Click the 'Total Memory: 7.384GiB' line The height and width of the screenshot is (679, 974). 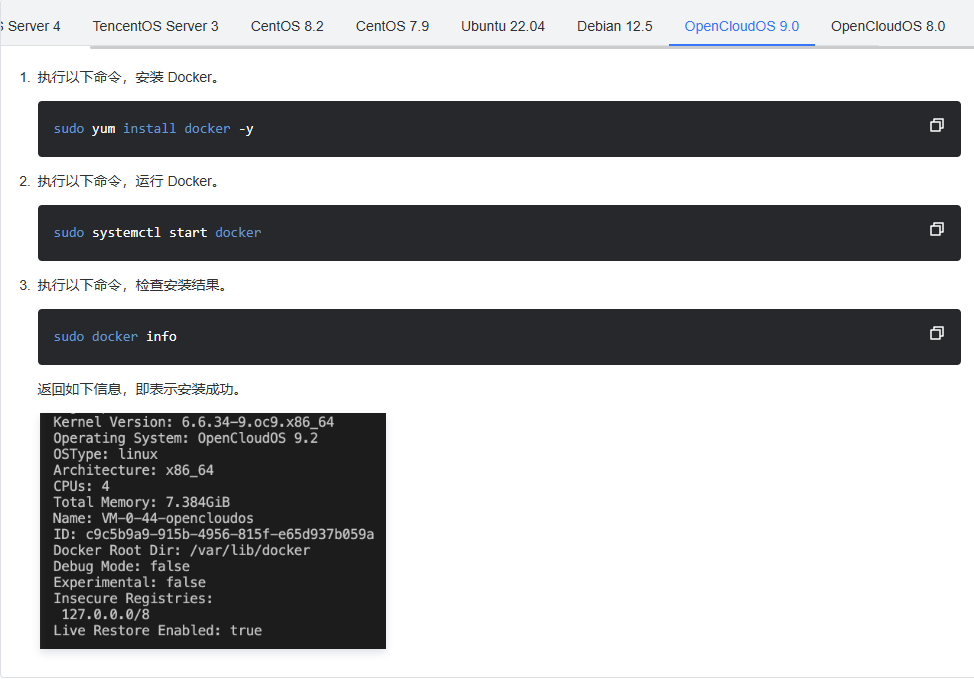click(x=142, y=503)
